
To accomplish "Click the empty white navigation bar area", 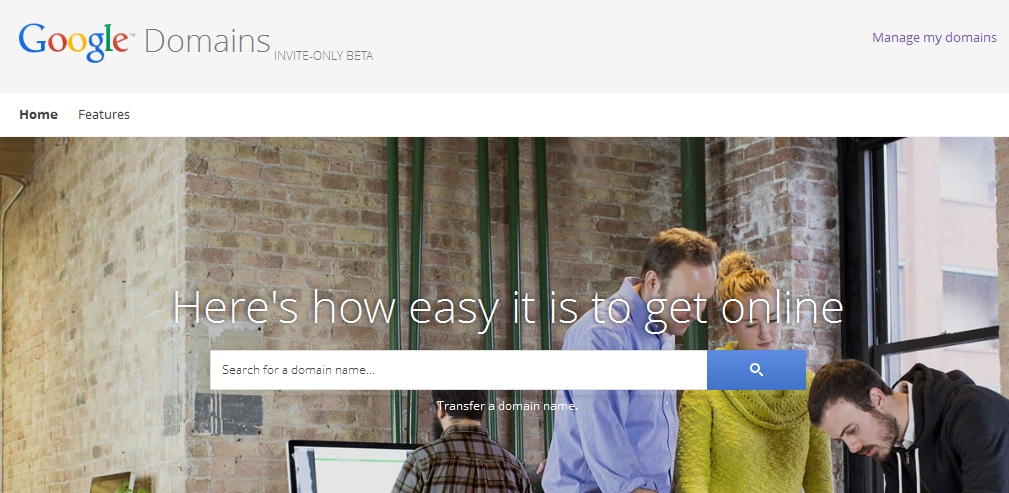I will click(x=566, y=115).
